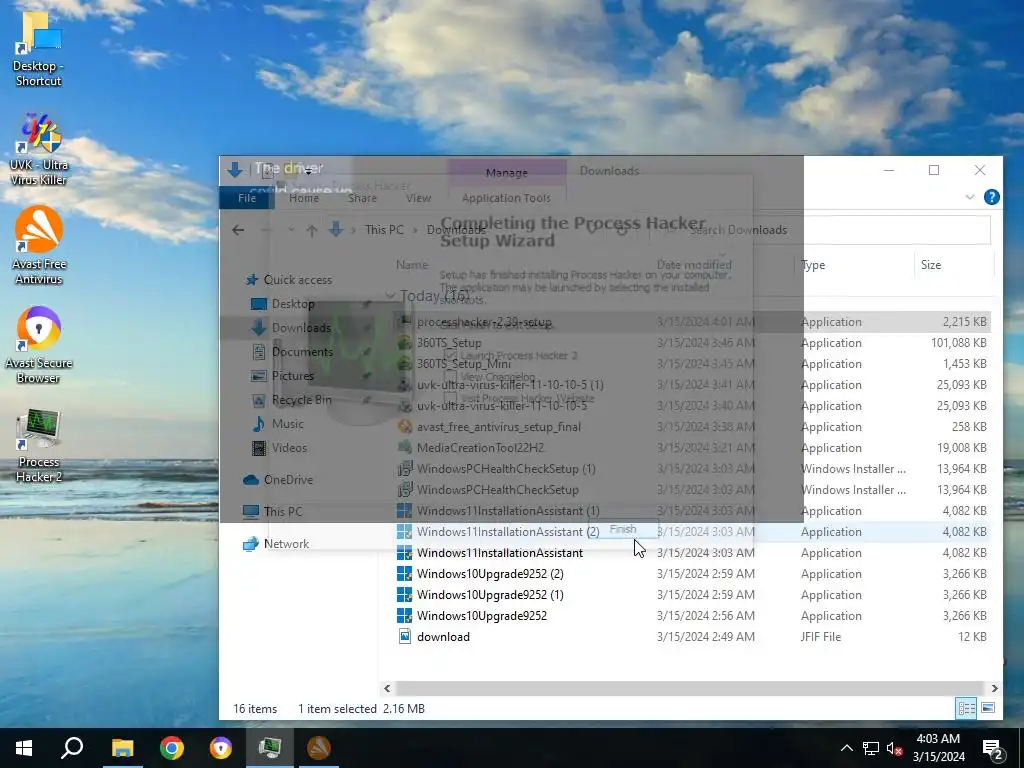Open Quick Access Toolbar customize dropdown
Viewport: 1024px width, 768px height.
pos(308,171)
